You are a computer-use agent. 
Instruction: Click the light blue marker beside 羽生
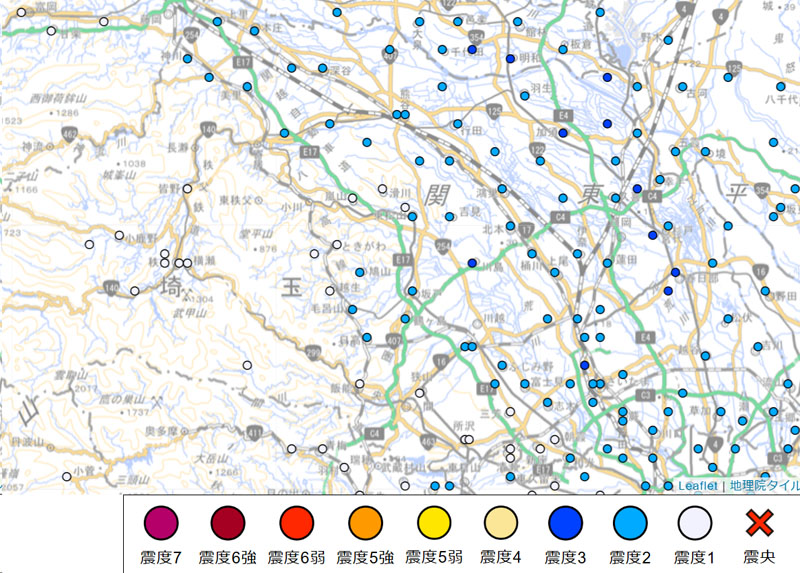[x=524, y=96]
